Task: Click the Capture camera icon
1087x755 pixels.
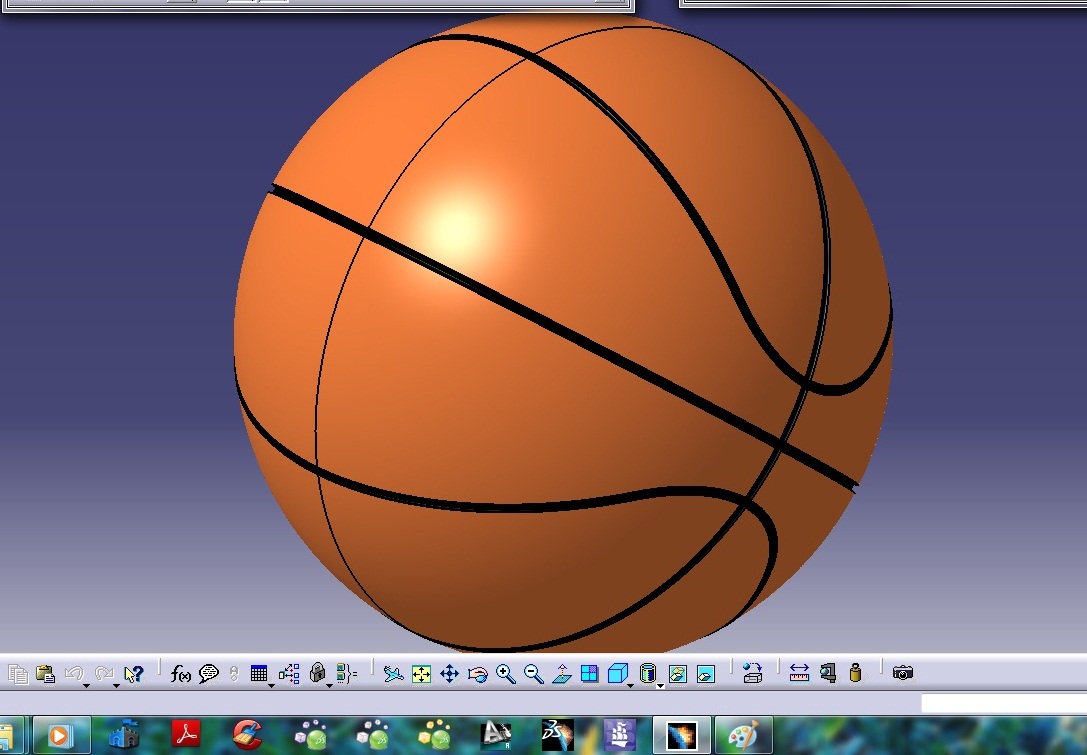Action: (903, 672)
